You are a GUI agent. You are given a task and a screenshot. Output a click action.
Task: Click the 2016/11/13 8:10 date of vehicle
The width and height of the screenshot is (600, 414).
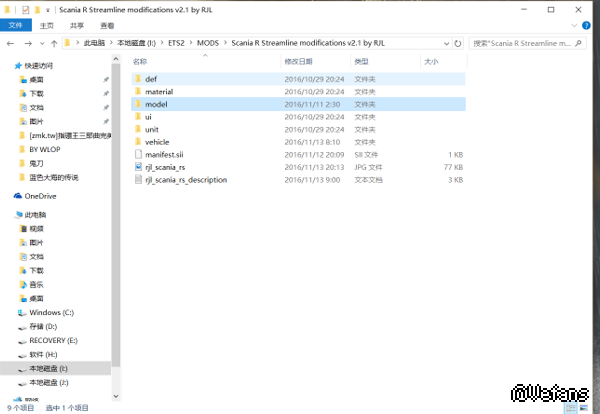pos(312,142)
